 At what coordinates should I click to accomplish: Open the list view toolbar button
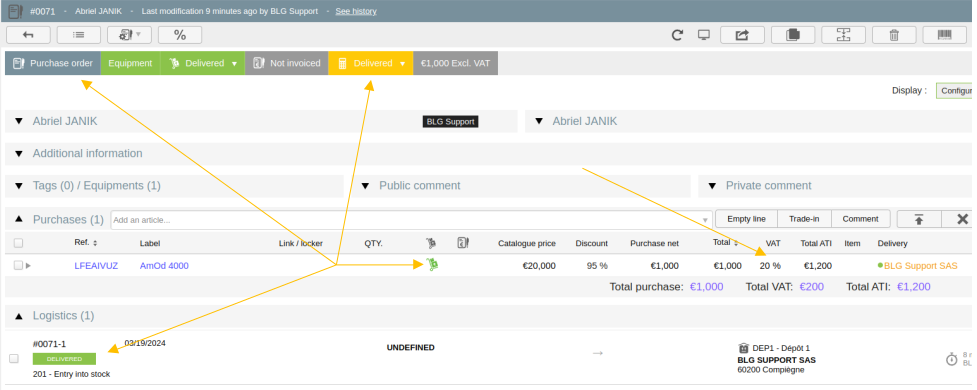[x=79, y=35]
